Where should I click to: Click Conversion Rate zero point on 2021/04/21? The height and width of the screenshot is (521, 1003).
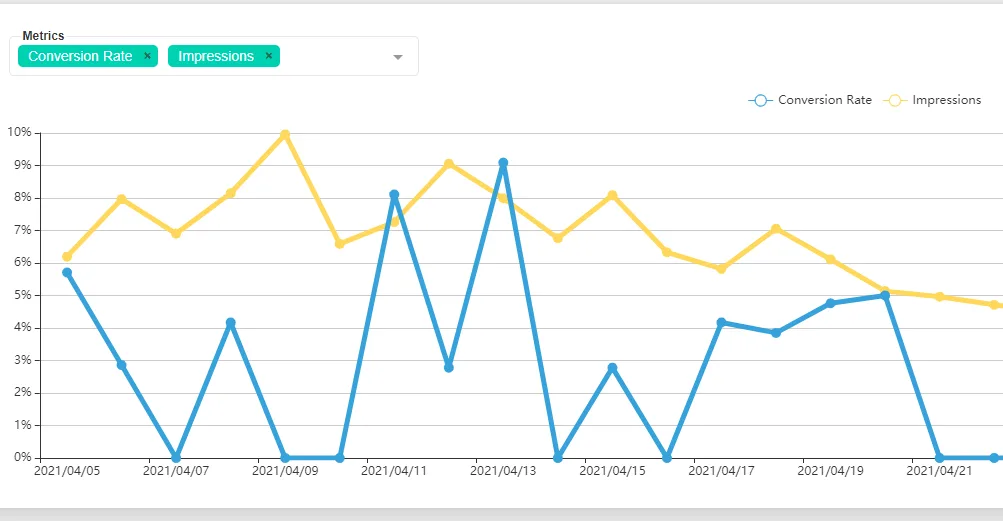tap(940, 458)
